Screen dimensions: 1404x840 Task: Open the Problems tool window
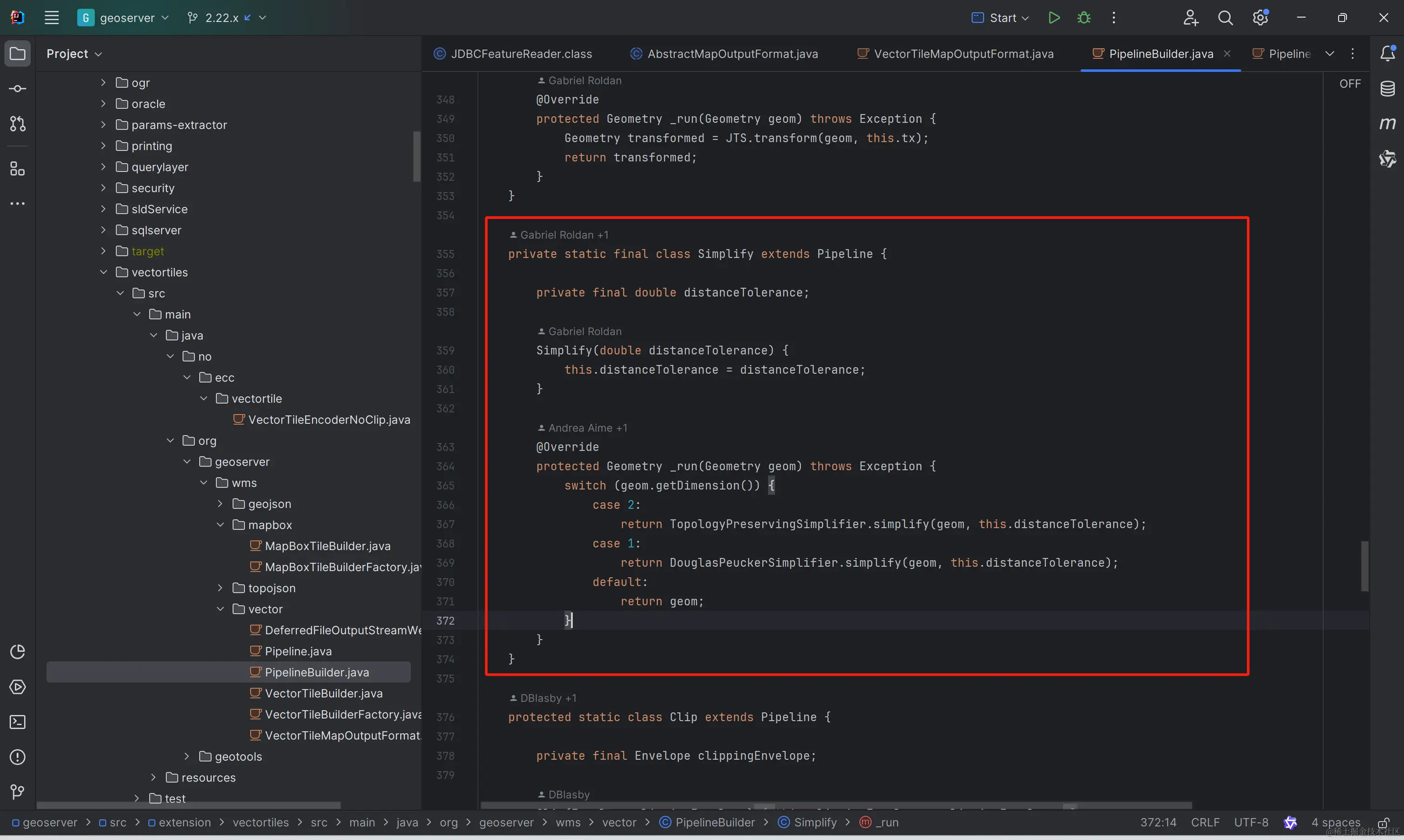[18, 757]
